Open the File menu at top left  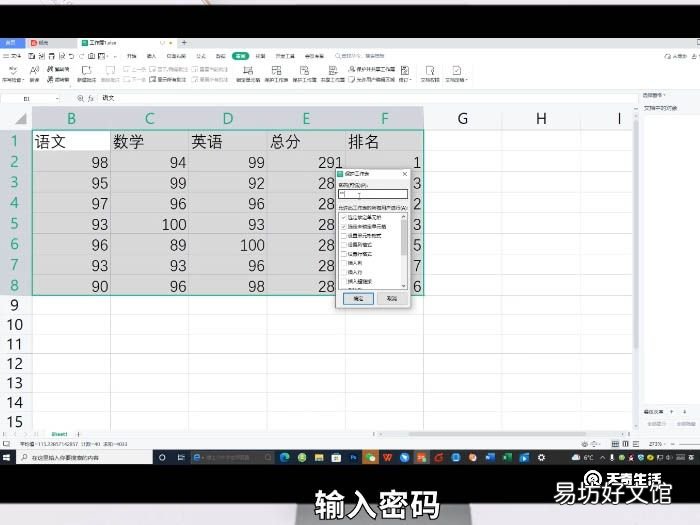click(x=12, y=56)
